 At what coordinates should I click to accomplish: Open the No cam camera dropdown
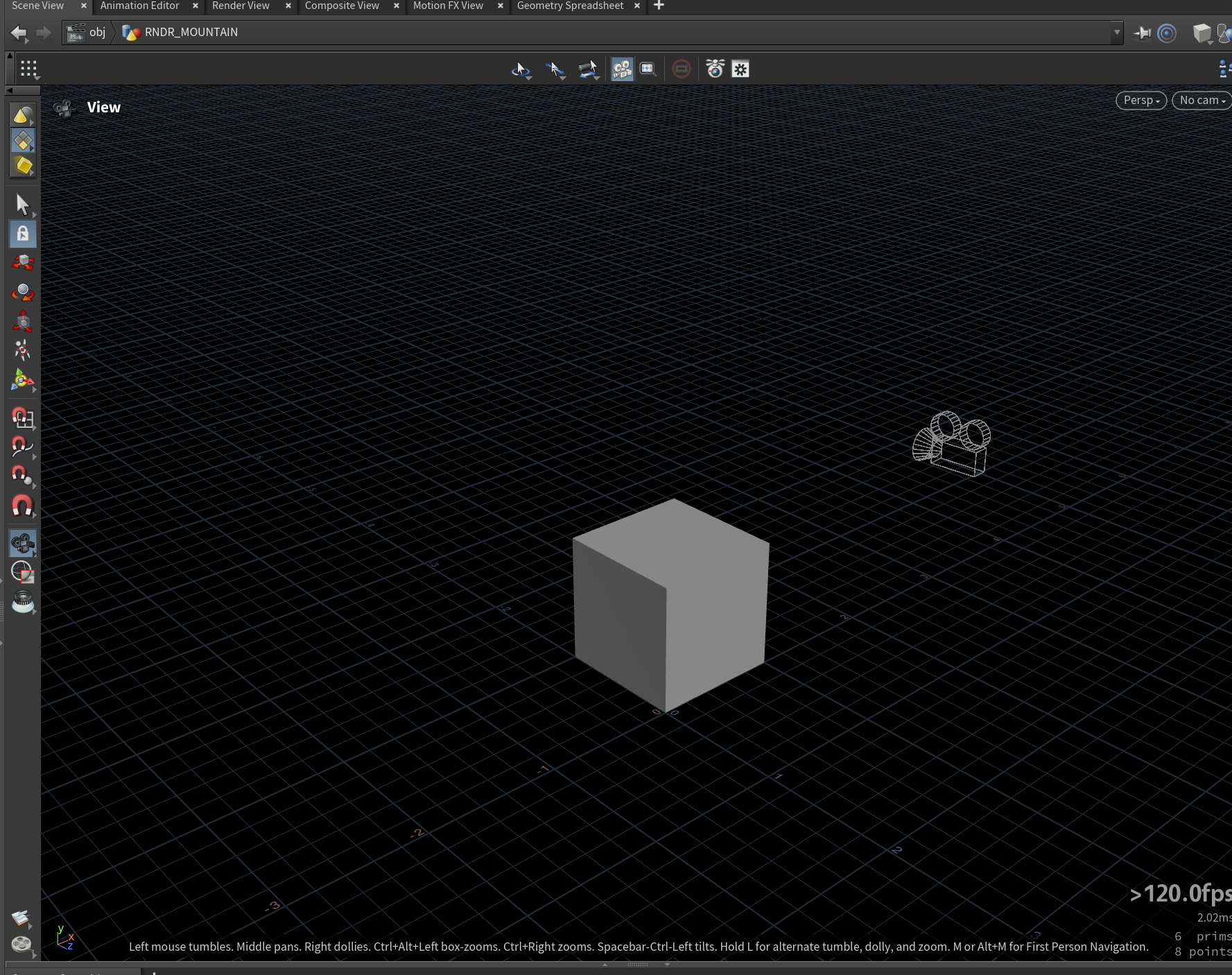tap(1201, 101)
